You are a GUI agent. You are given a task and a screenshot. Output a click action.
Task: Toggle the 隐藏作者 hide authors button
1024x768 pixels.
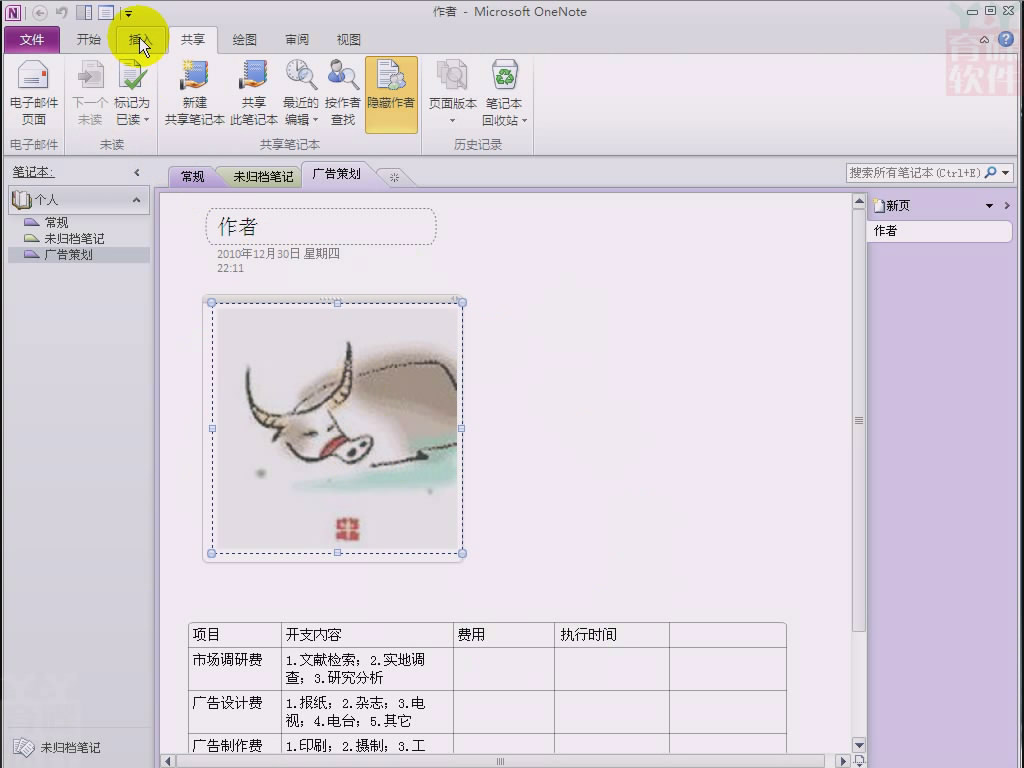coord(391,95)
